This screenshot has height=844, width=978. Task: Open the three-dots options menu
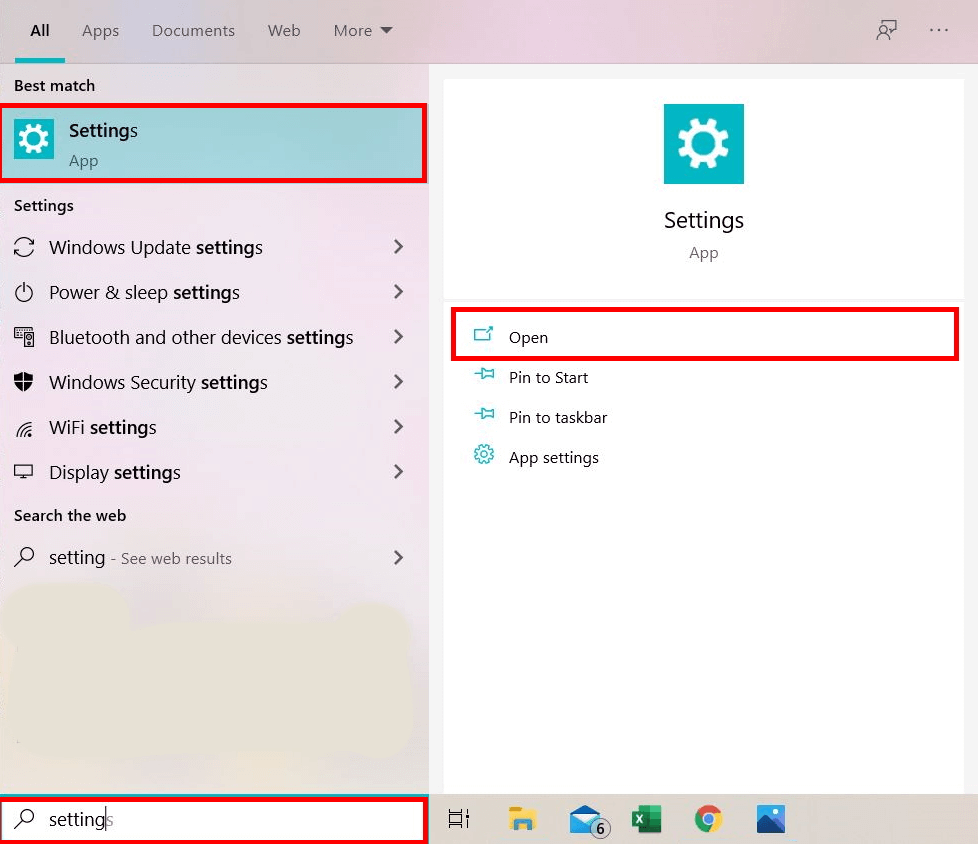pyautogui.click(x=939, y=30)
